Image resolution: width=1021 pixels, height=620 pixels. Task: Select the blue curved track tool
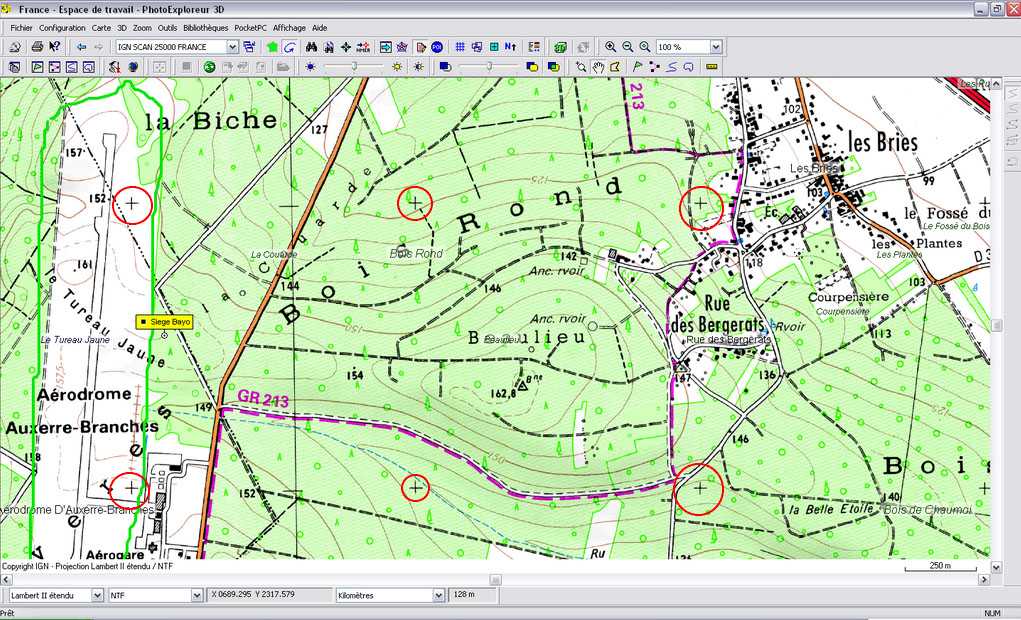[x=671, y=66]
